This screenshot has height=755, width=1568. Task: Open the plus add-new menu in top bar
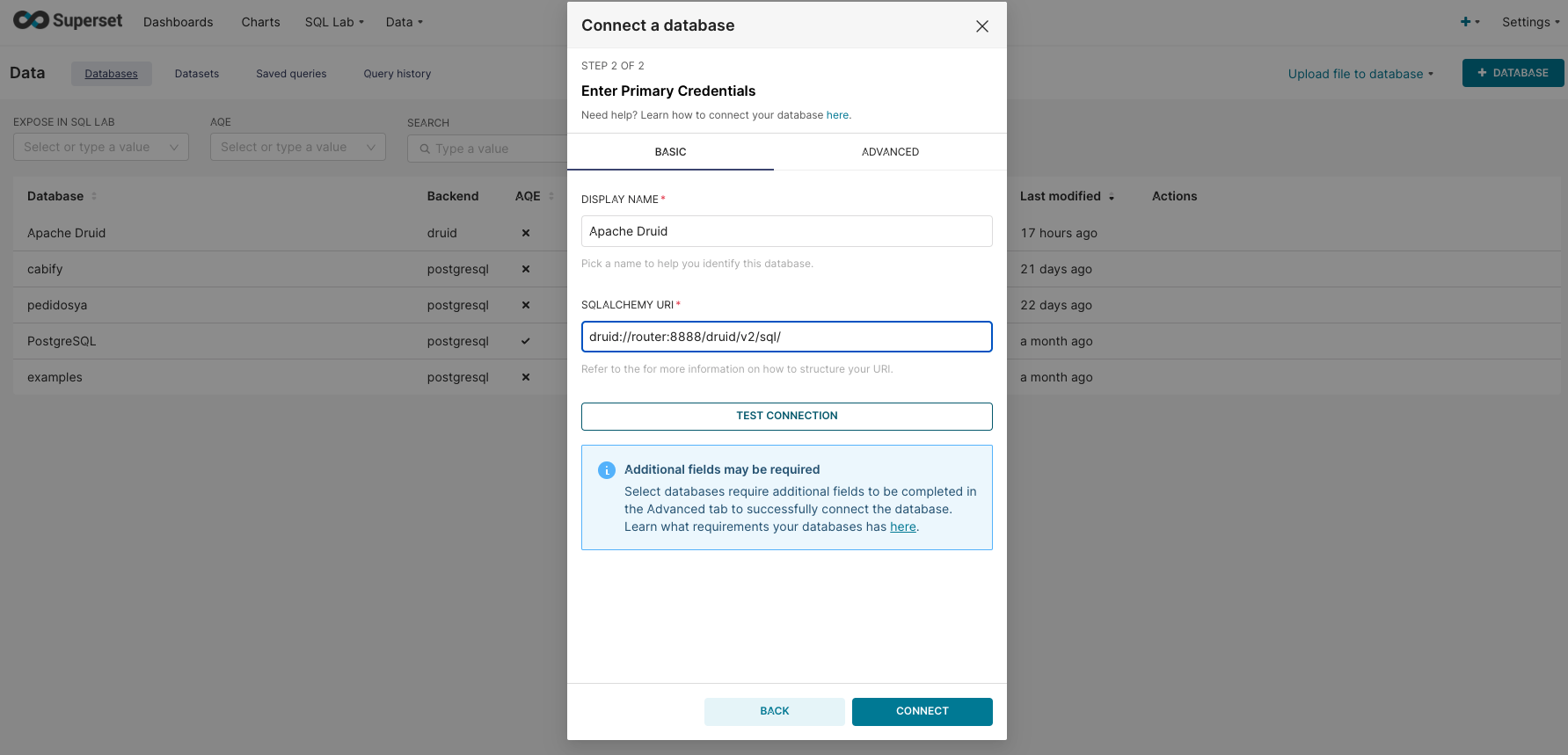tap(1470, 22)
